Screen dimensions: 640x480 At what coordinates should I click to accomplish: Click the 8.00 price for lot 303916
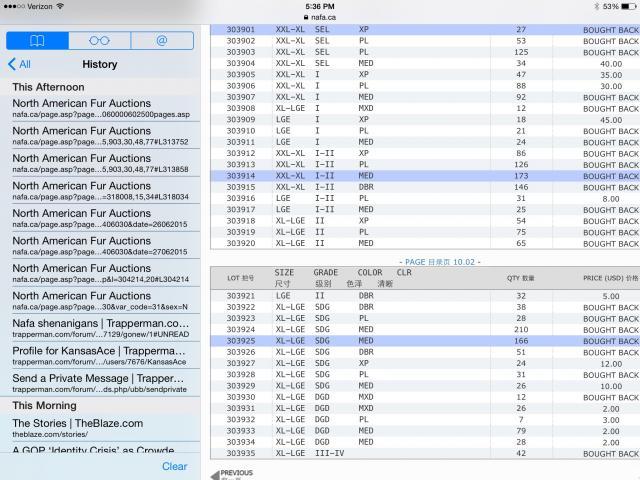click(x=611, y=199)
